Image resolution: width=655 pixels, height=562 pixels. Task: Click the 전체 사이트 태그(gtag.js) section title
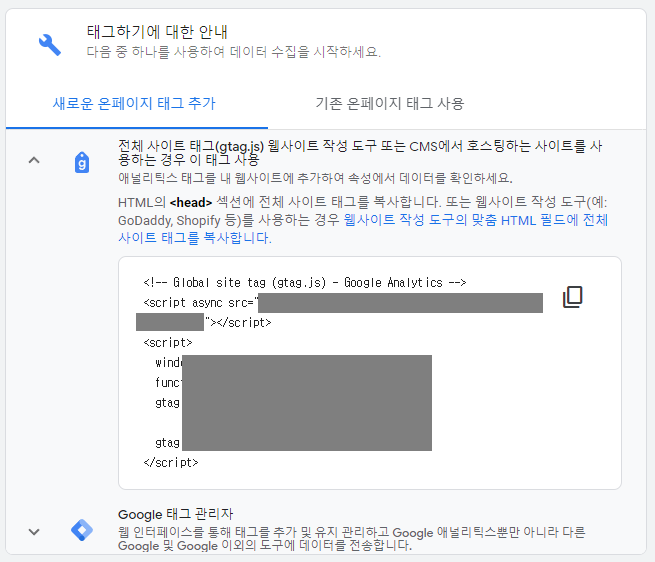click(x=360, y=153)
